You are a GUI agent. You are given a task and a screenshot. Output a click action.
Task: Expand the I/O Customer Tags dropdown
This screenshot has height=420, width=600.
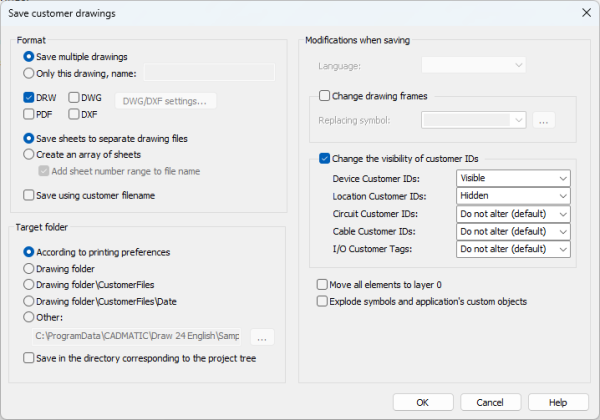[513, 249]
